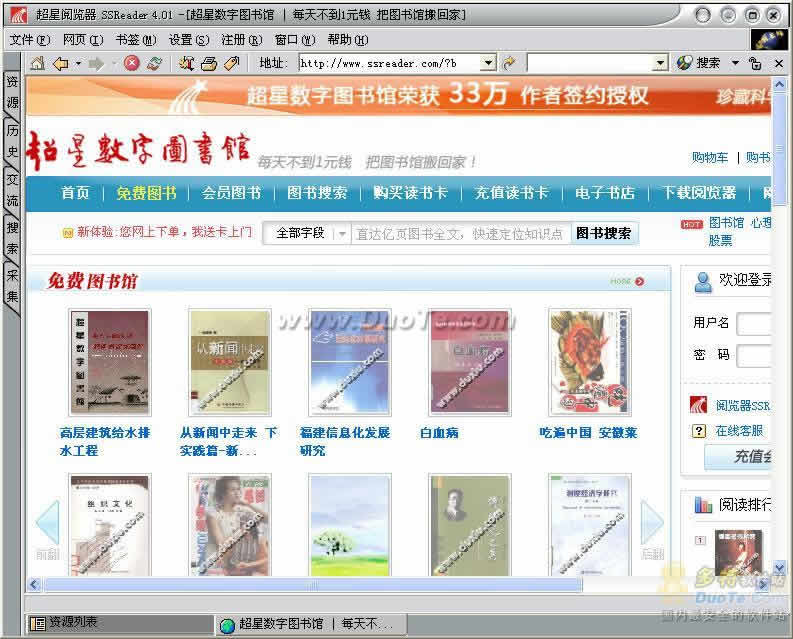The height and width of the screenshot is (639, 793).
Task: Click the SSReader logo in the title bar
Action: (x=19, y=15)
